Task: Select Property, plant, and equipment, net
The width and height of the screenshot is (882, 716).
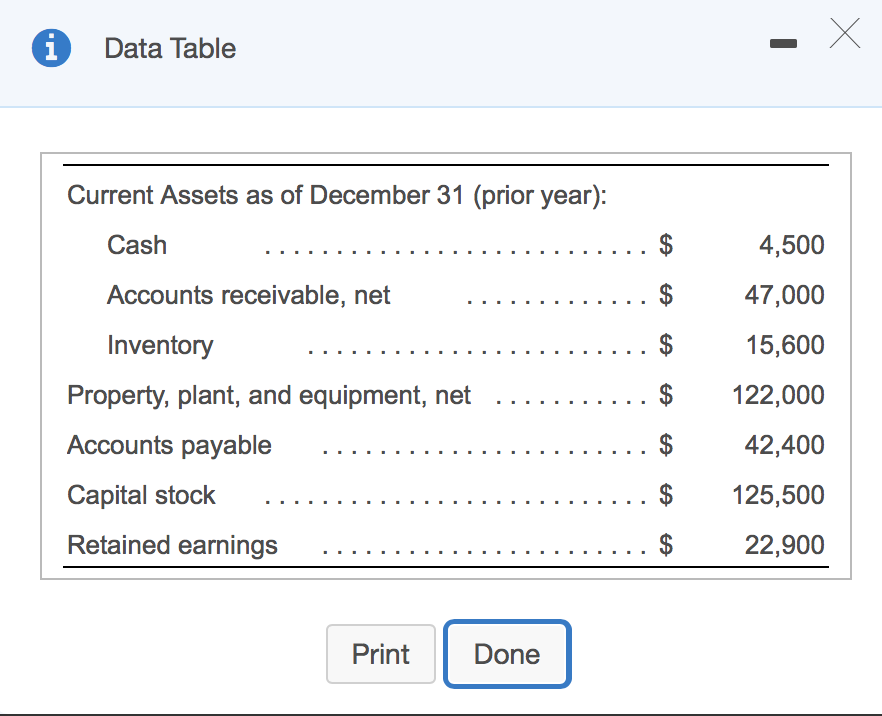Action: [268, 395]
